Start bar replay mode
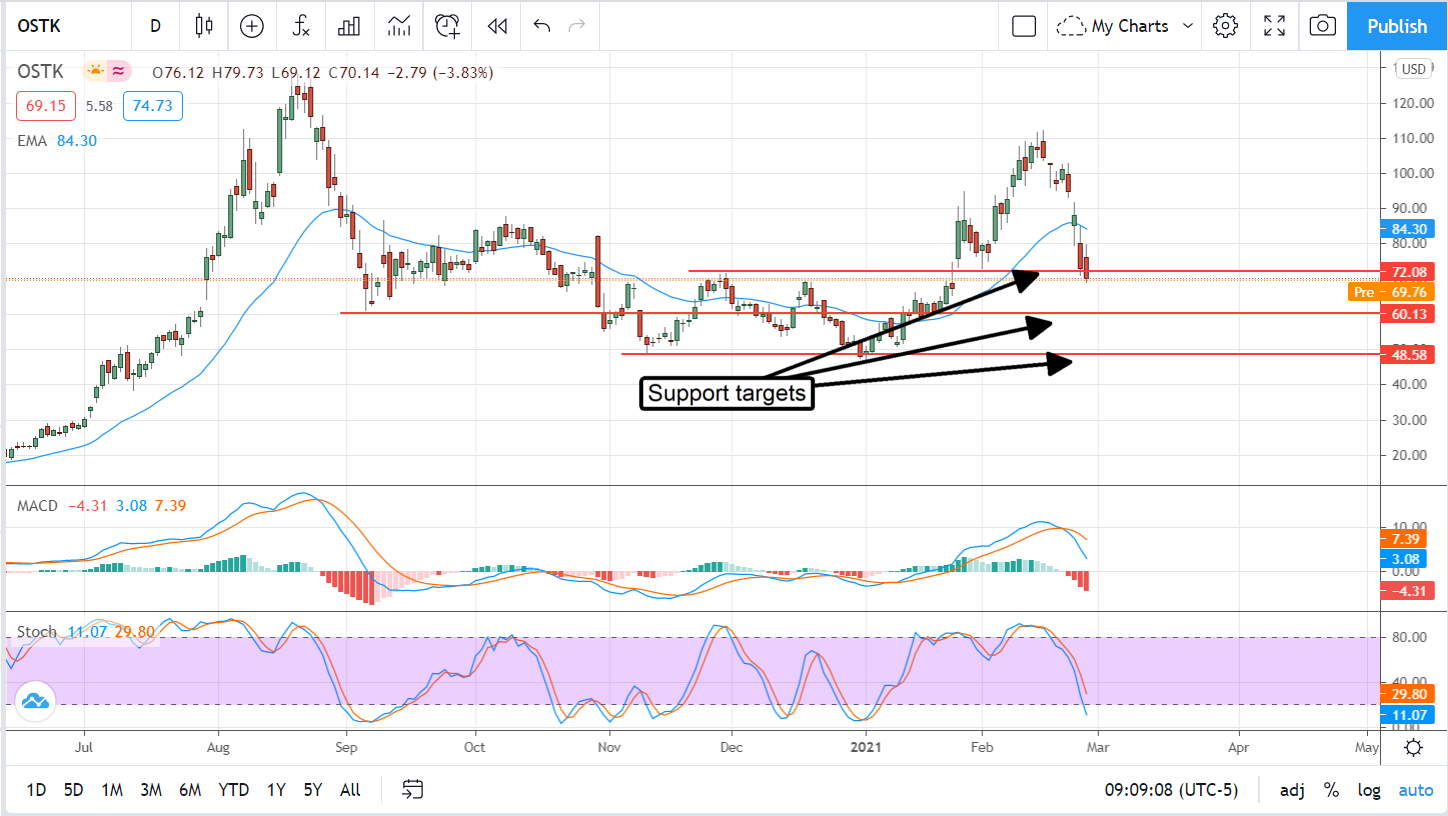The image size is (1448, 816). pos(497,26)
